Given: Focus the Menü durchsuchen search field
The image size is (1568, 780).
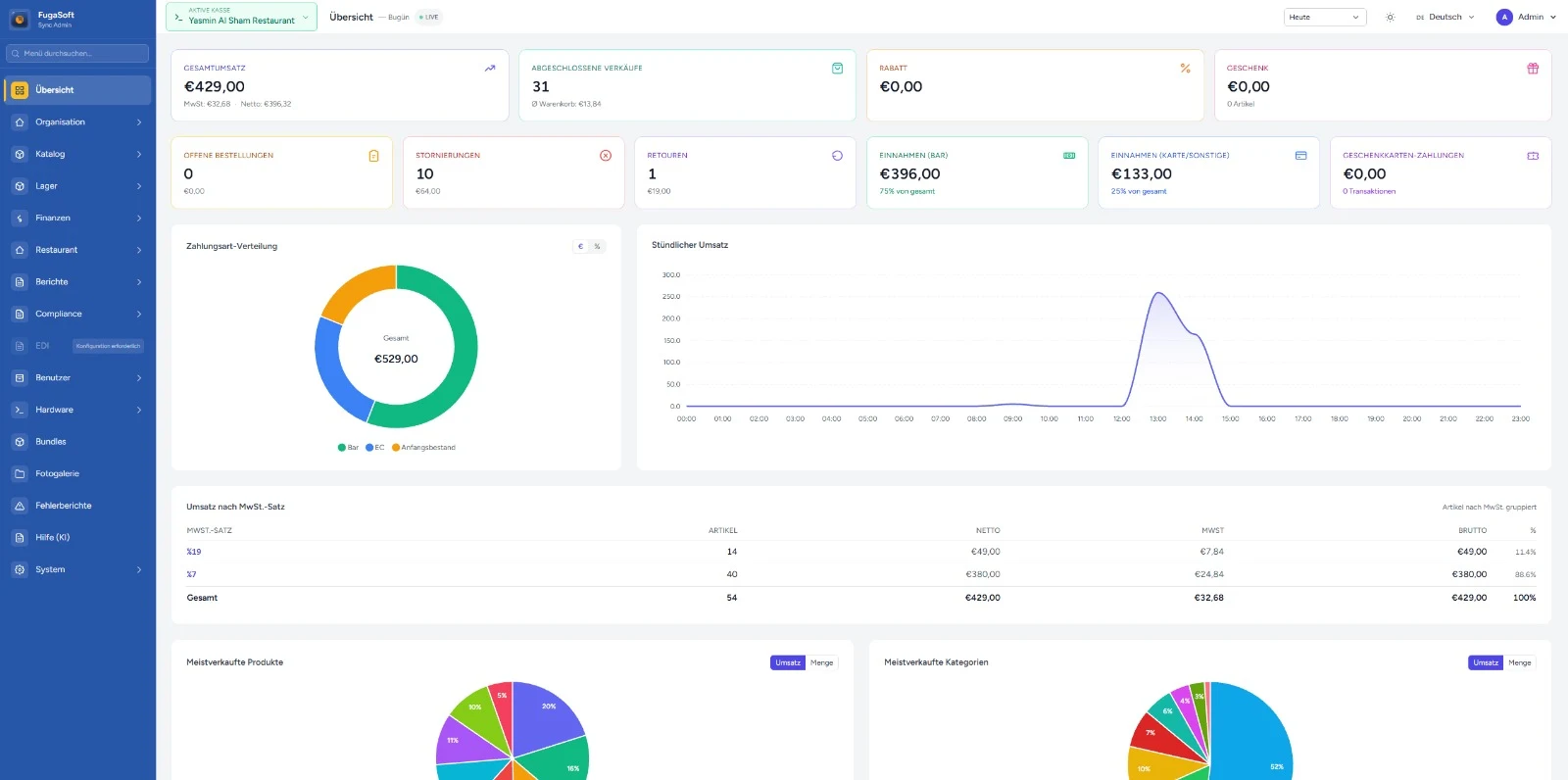Looking at the screenshot, I should [77, 54].
